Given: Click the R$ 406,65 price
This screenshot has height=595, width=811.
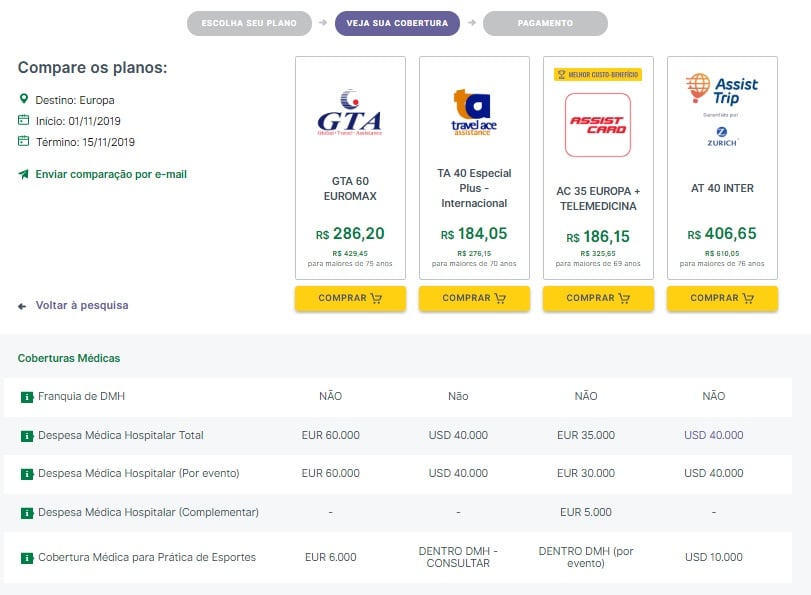Looking at the screenshot, I should [x=722, y=234].
